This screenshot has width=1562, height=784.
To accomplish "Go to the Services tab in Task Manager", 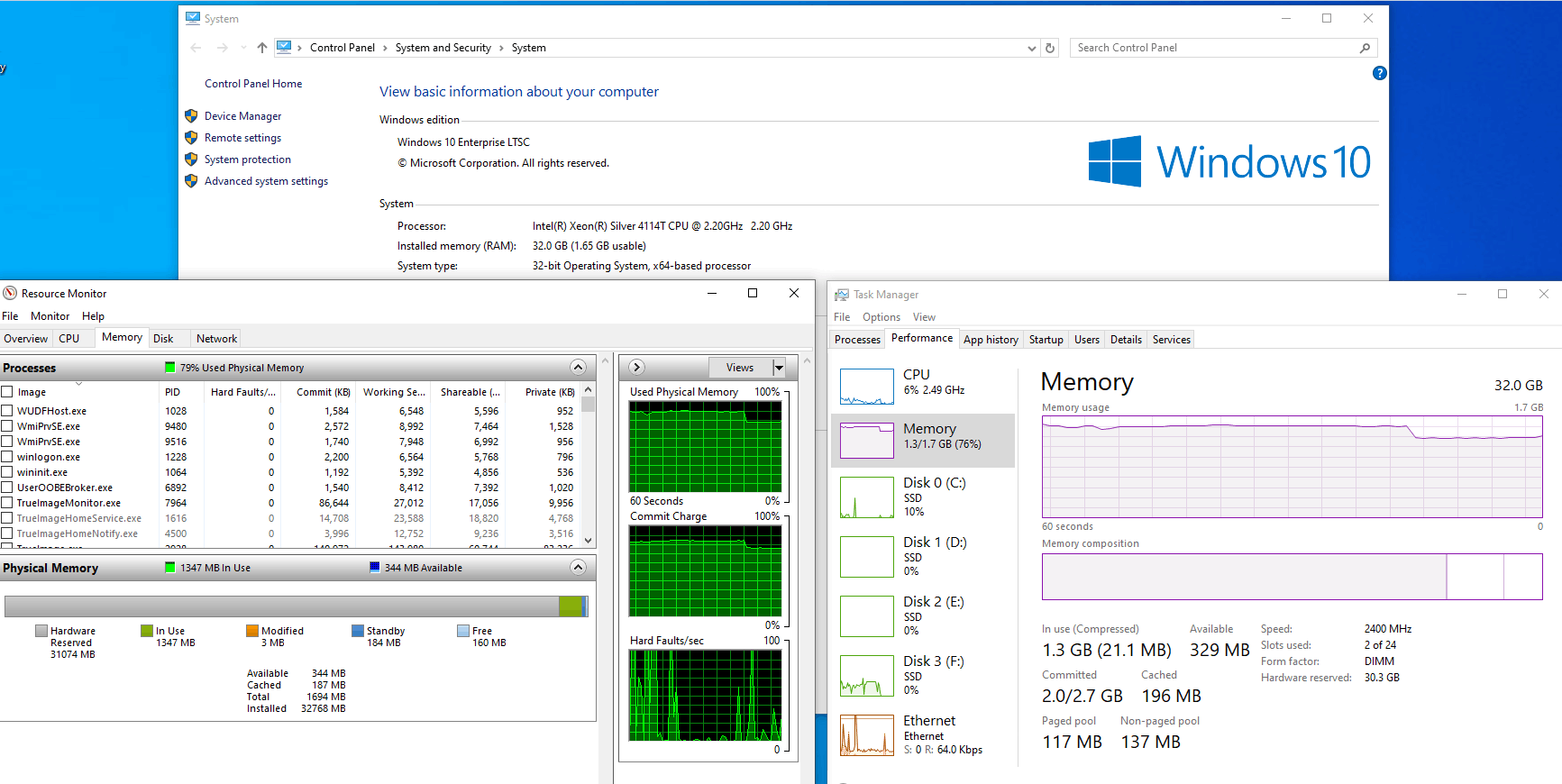I will coord(1171,340).
